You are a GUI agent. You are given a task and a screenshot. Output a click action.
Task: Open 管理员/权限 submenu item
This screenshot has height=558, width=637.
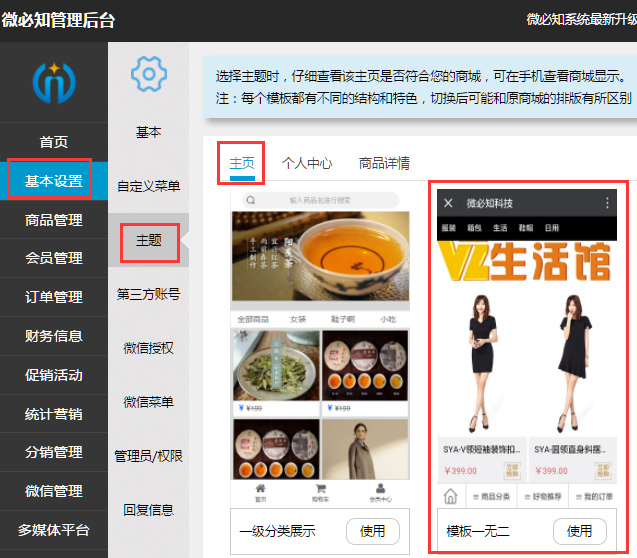pos(149,456)
